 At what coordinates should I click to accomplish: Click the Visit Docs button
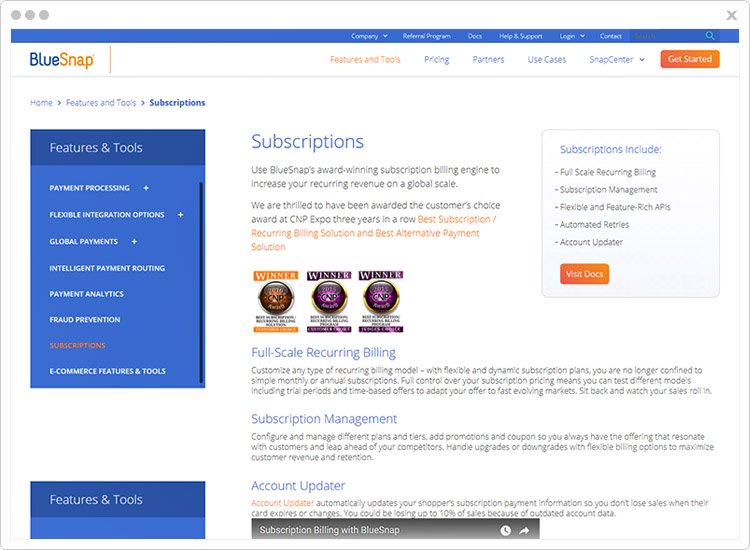[x=585, y=274]
